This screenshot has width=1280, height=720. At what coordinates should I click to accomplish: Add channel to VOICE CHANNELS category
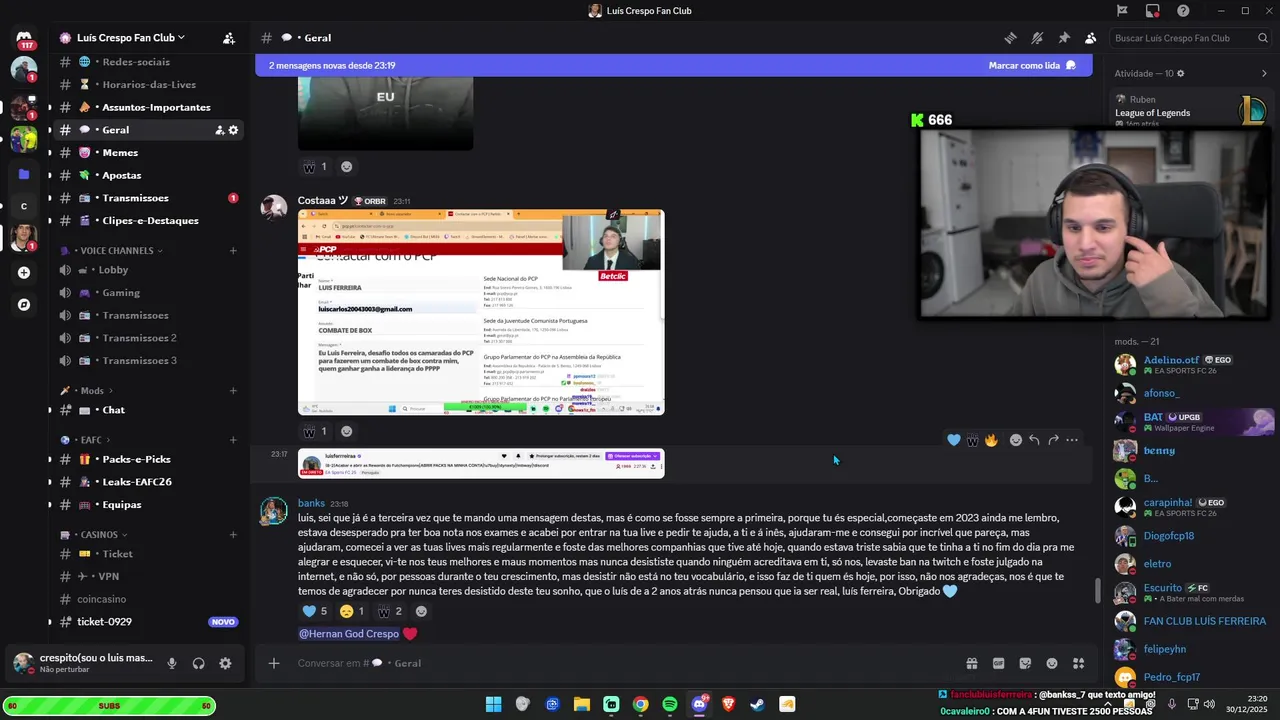coord(233,251)
